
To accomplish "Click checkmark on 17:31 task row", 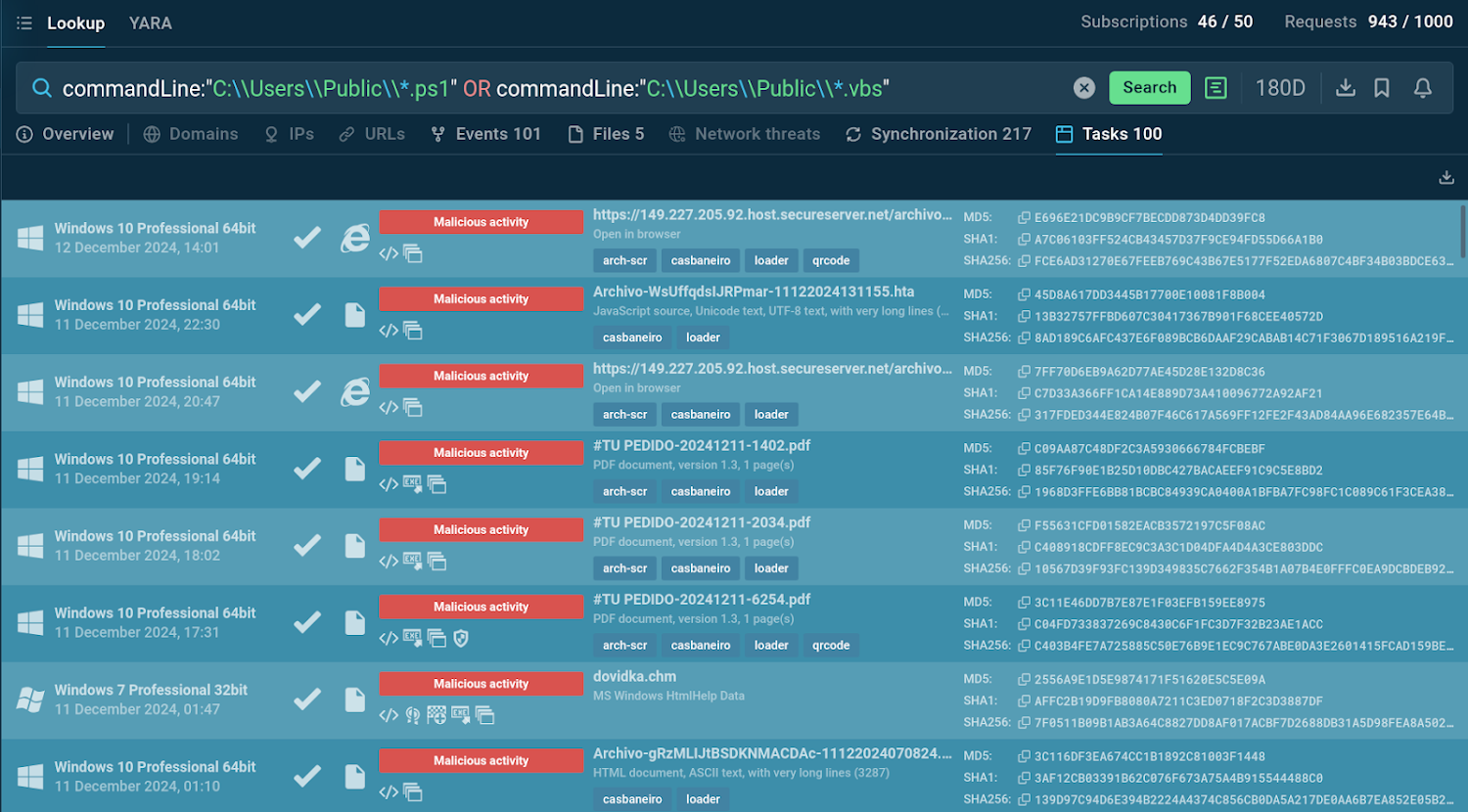I will pos(307,621).
